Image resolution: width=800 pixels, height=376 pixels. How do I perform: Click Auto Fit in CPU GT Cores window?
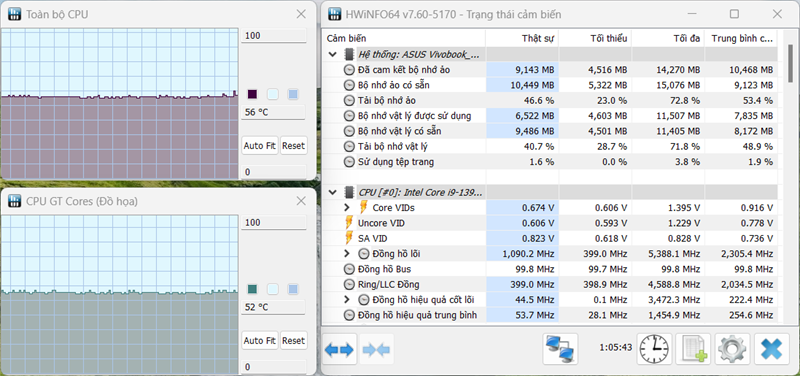point(260,340)
